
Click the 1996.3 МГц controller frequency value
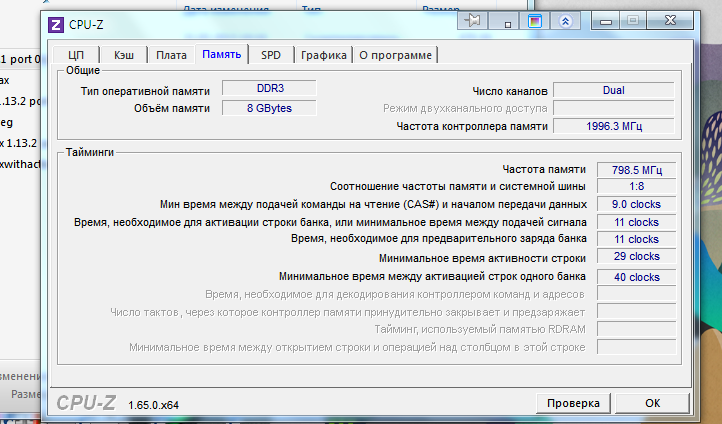pyautogui.click(x=614, y=126)
